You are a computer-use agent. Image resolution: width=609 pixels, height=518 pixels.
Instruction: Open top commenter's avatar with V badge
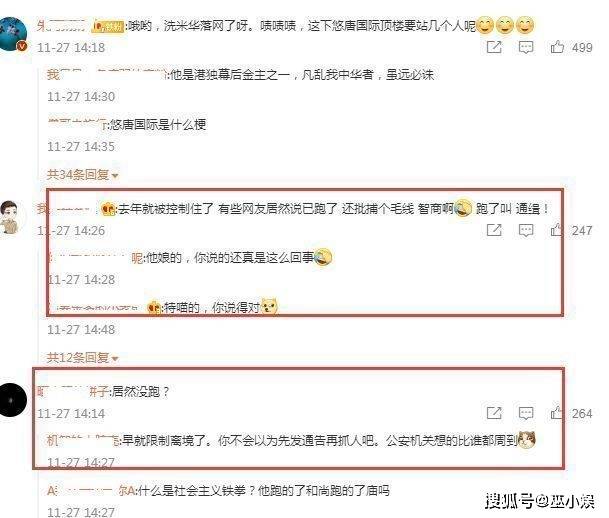coord(13,34)
